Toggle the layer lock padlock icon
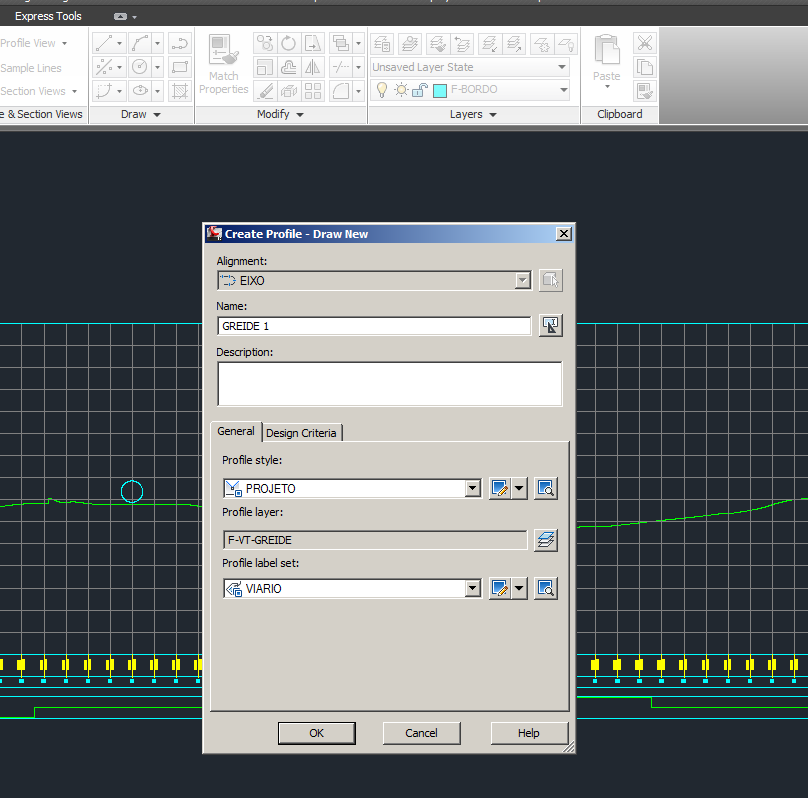 point(419,89)
